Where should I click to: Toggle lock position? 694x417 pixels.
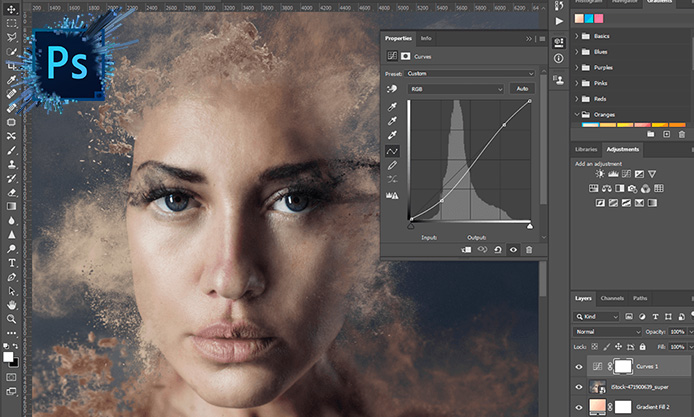click(618, 347)
